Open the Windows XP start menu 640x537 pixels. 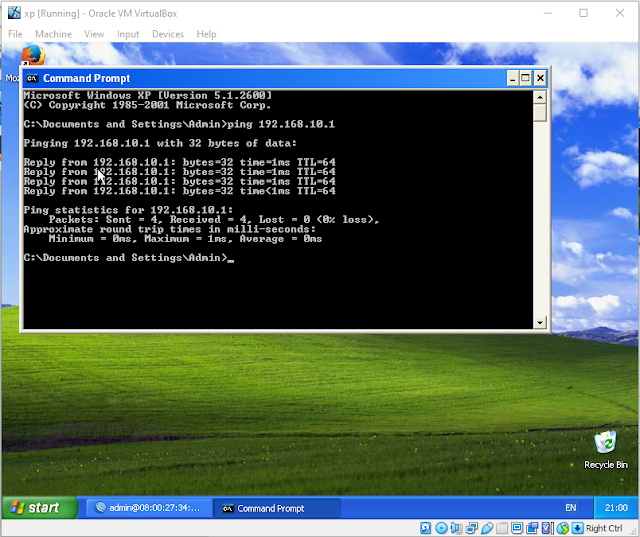(39, 507)
